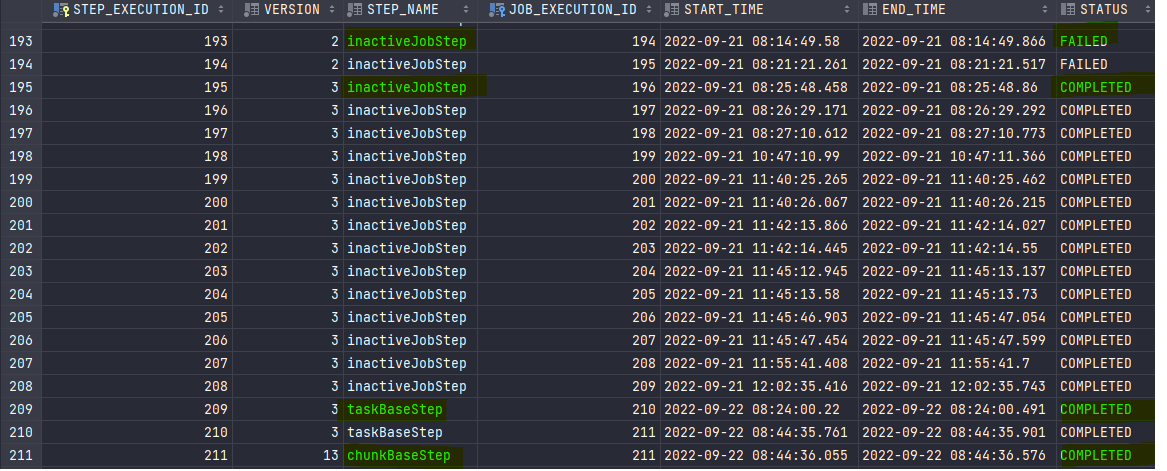This screenshot has width=1167, height=471.
Task: Click end time 2022-09-21 08:26:29.292
Action: point(953,110)
